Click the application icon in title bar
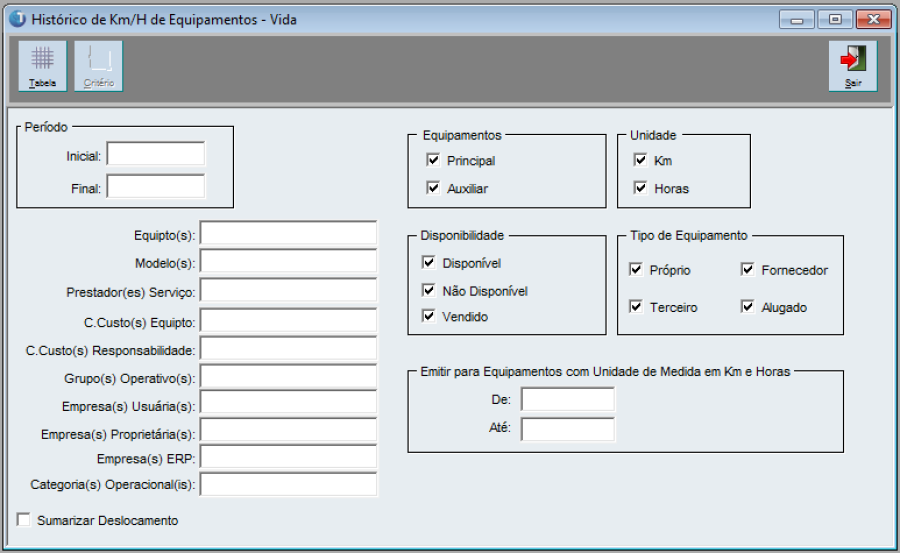Viewport: 900px width, 553px height. pyautogui.click(x=17, y=19)
